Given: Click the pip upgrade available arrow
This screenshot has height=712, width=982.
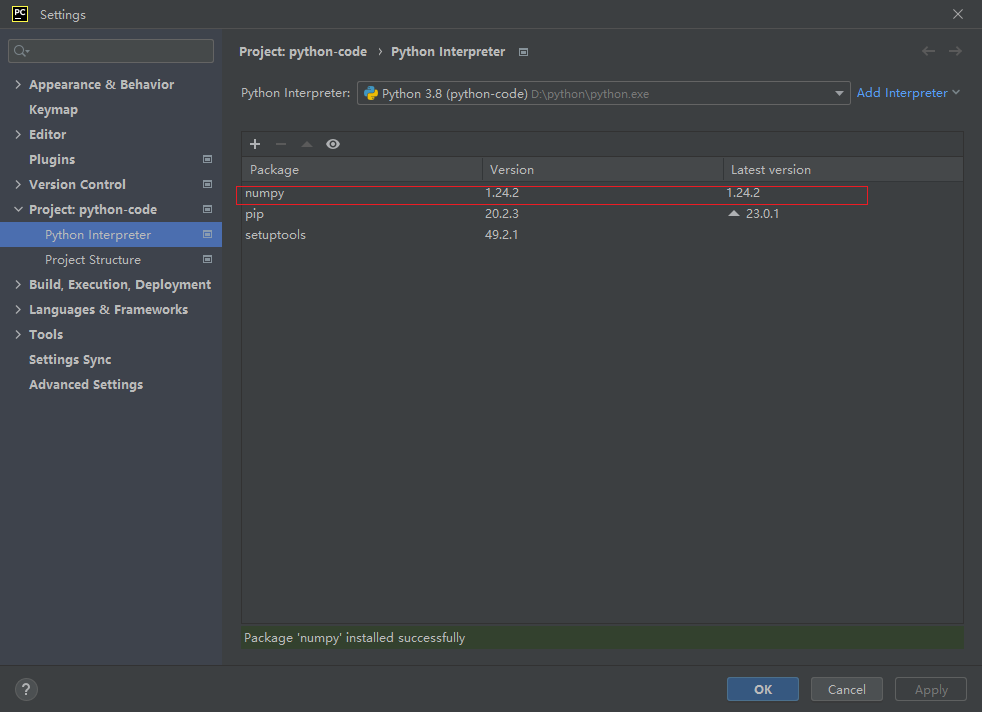Looking at the screenshot, I should pyautogui.click(x=734, y=214).
